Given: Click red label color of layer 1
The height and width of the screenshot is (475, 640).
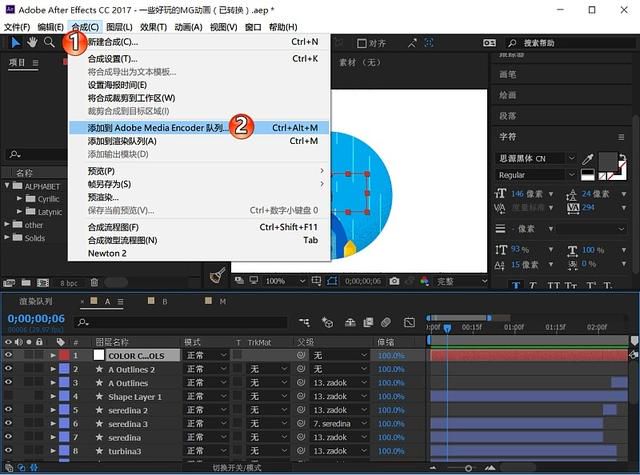Looking at the screenshot, I should tap(64, 355).
